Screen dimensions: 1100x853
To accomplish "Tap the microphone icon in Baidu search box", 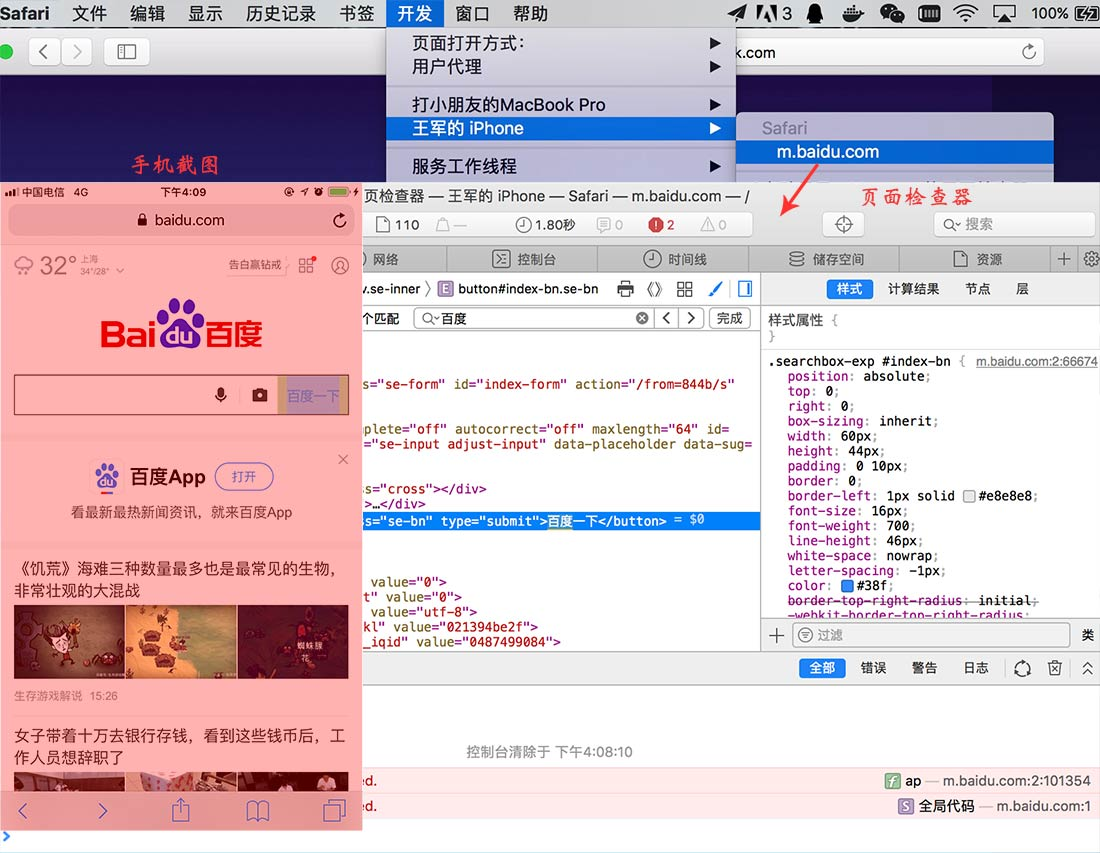I will coord(220,396).
